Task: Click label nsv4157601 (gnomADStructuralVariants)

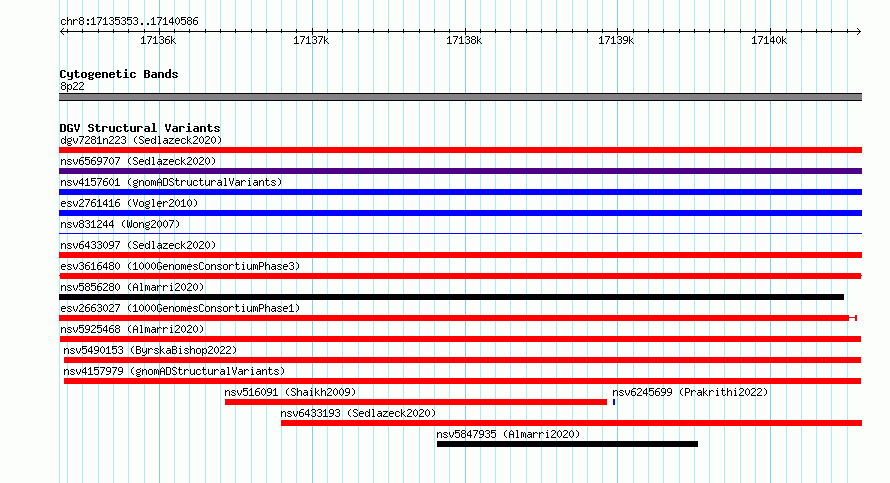Action: pos(171,182)
